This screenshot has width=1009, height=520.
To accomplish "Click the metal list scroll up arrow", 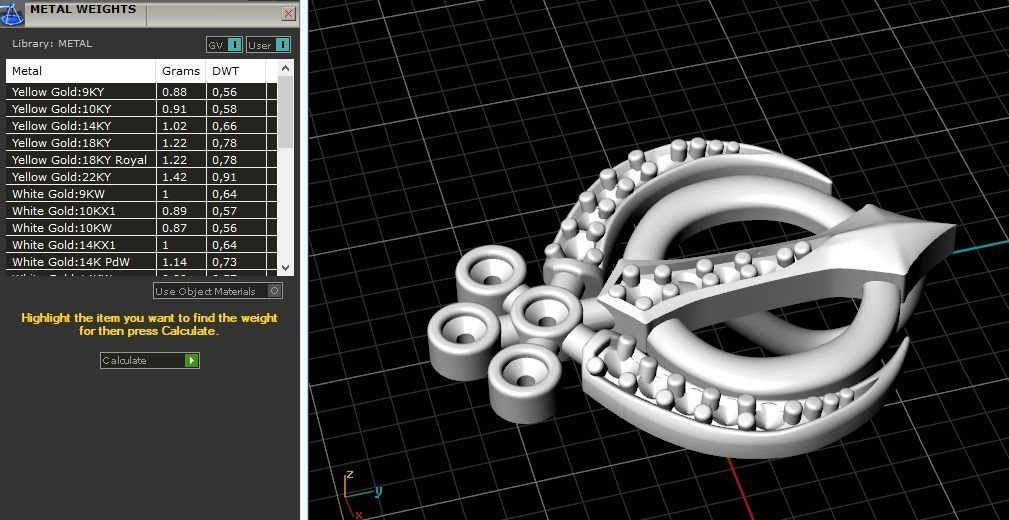I will pos(286,68).
